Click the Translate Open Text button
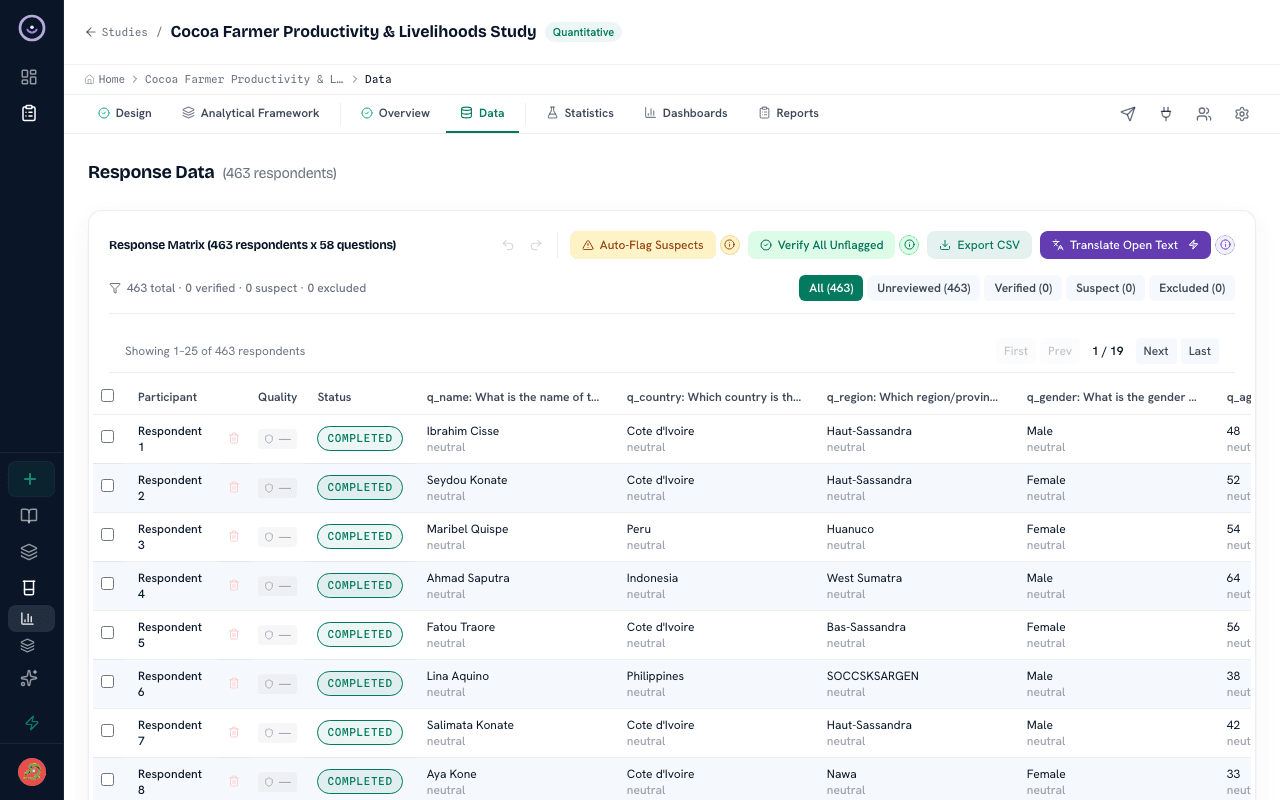The height and width of the screenshot is (800, 1280). 1125,245
